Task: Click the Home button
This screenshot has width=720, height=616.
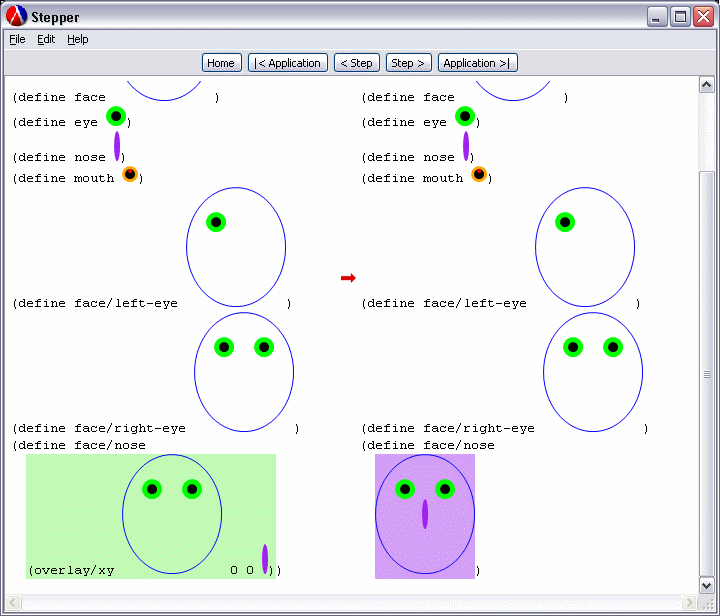Action: pos(221,63)
